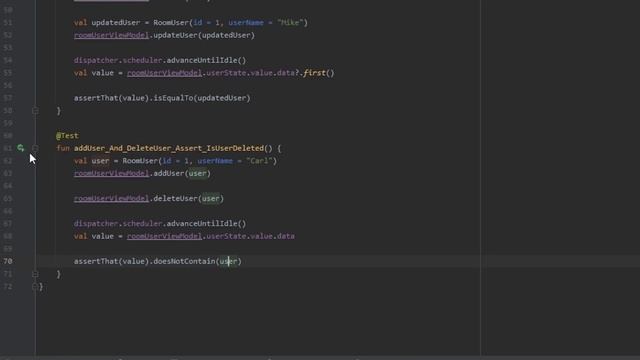Image resolution: width=640 pixels, height=360 pixels.
Task: Click assertThat on line 57
Action: pyautogui.click(x=96, y=98)
